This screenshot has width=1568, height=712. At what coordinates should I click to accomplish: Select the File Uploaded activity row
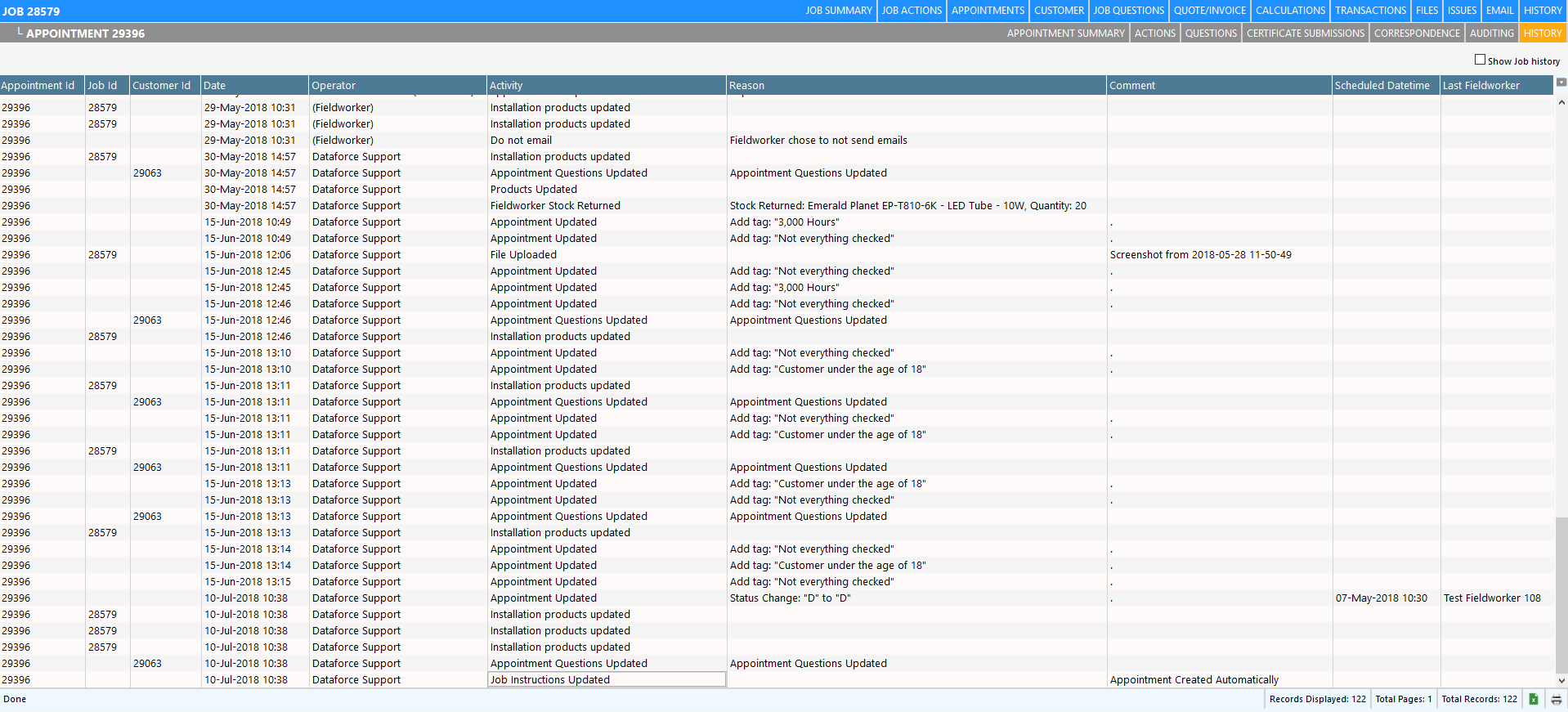[x=523, y=255]
